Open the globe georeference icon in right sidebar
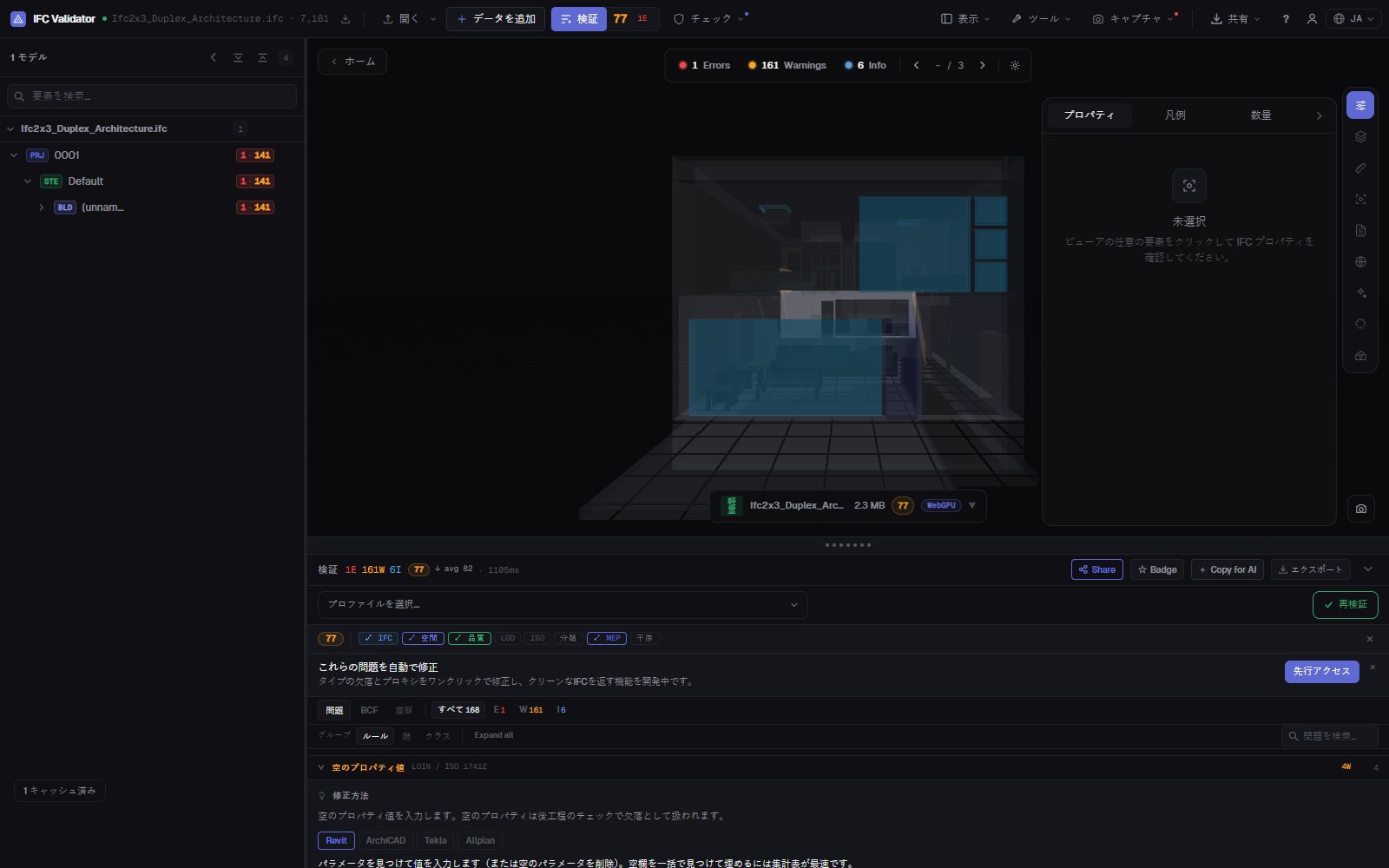The width and height of the screenshot is (1389, 868). point(1360,262)
